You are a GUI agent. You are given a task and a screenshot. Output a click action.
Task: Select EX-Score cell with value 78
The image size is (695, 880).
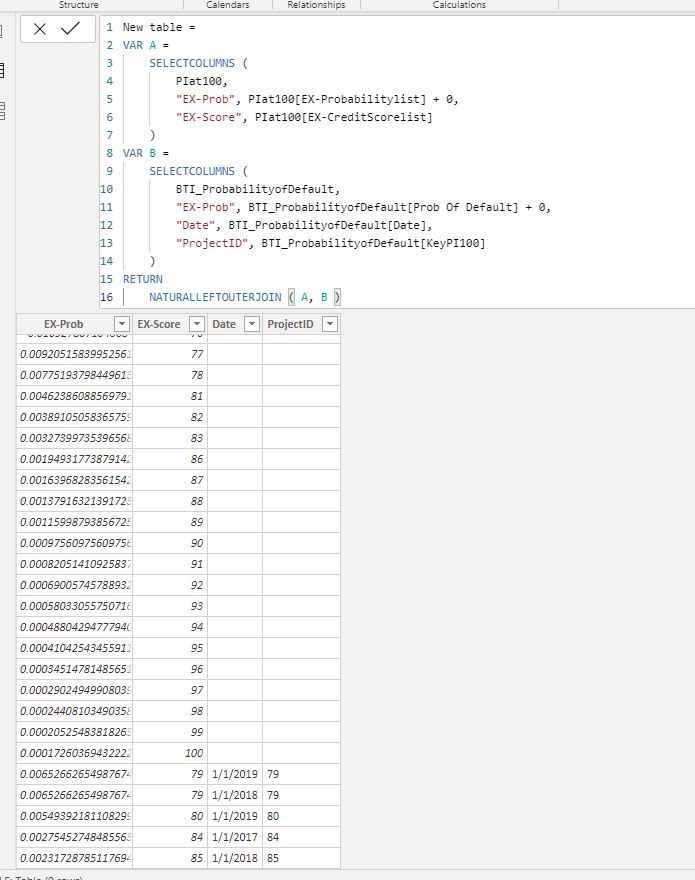pyautogui.click(x=170, y=375)
